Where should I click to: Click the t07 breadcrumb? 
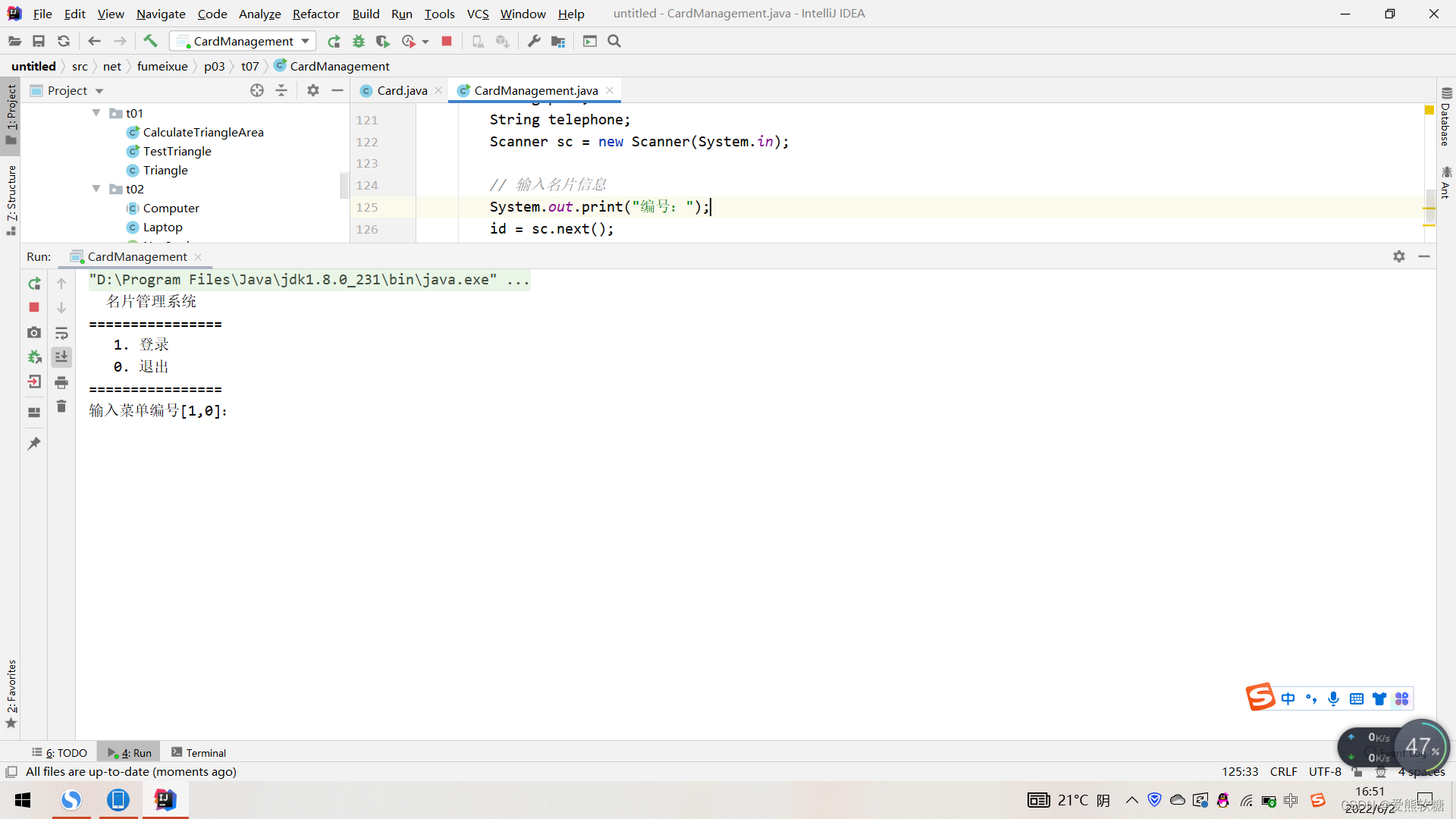pos(249,66)
